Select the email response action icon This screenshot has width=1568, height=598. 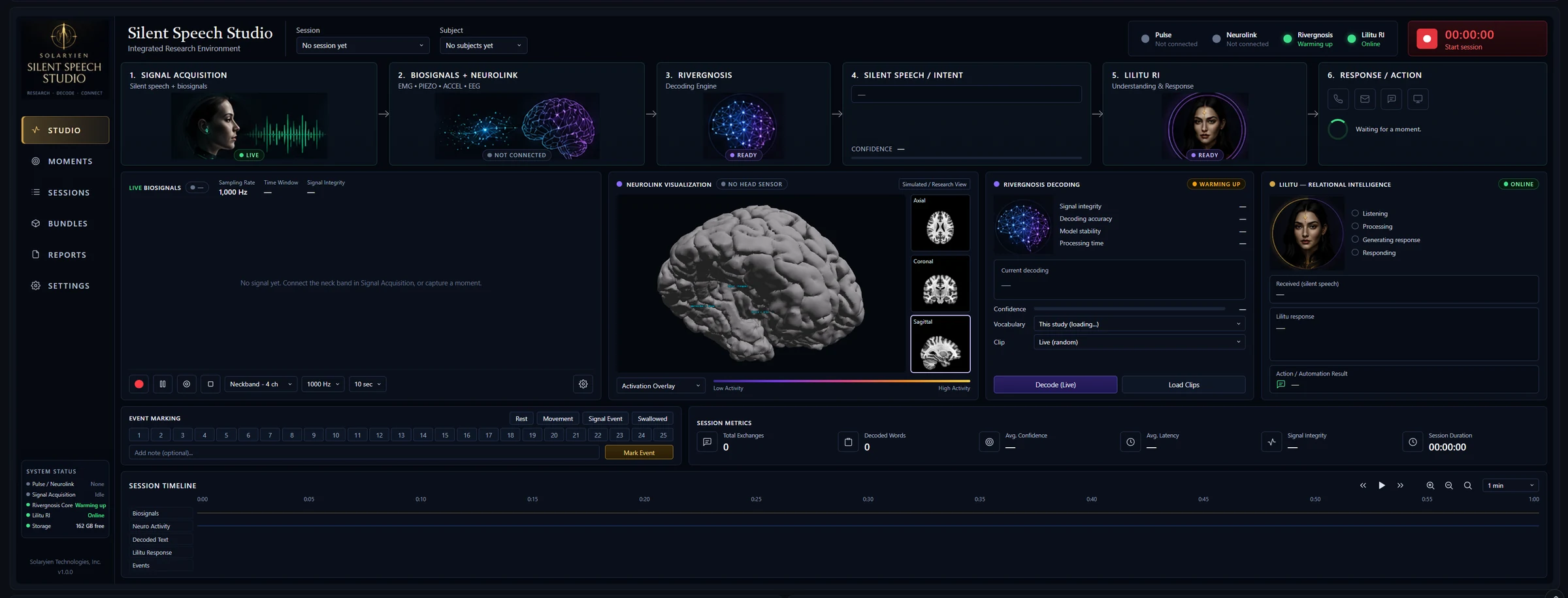(1365, 99)
